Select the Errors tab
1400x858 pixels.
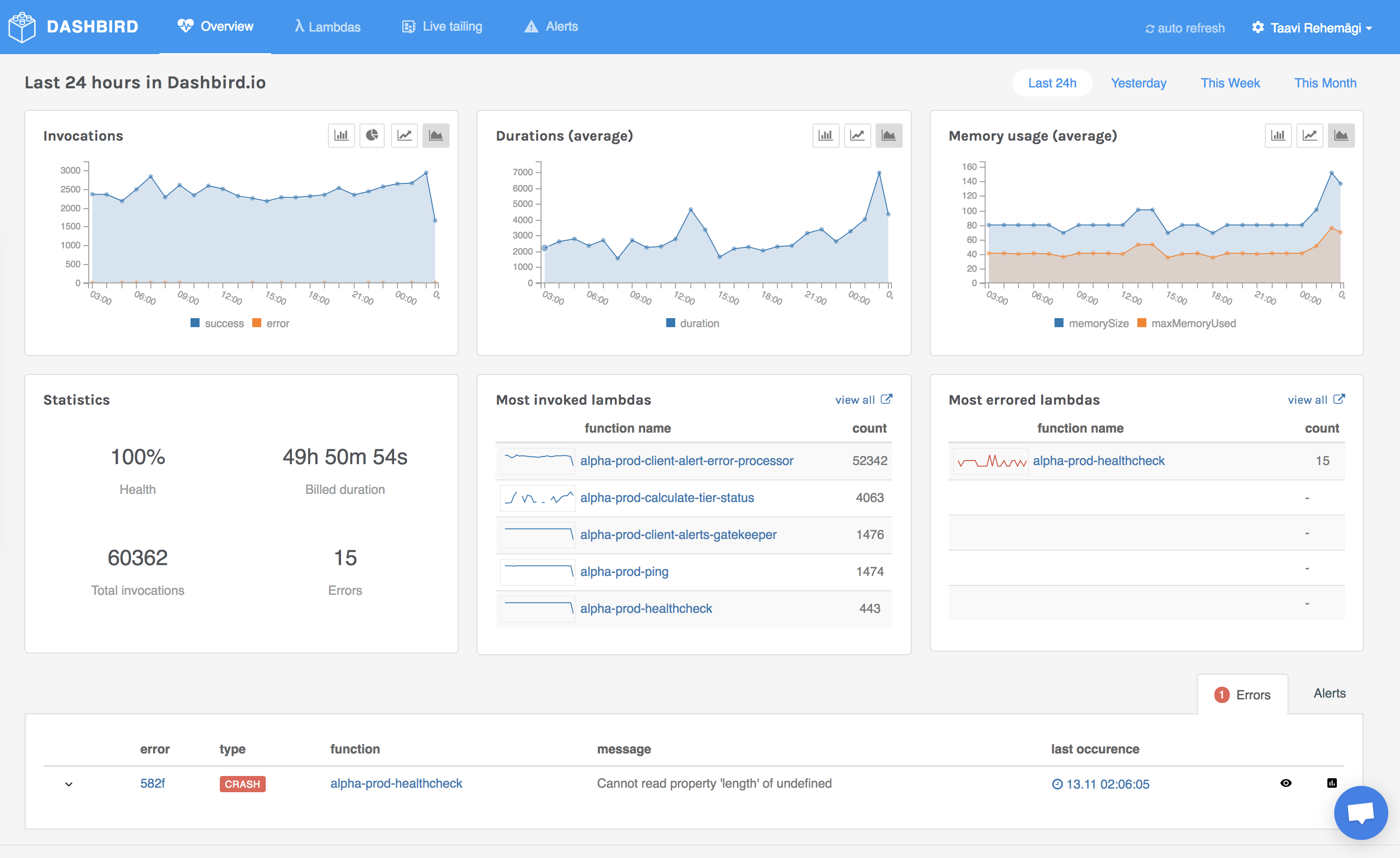(x=1243, y=695)
